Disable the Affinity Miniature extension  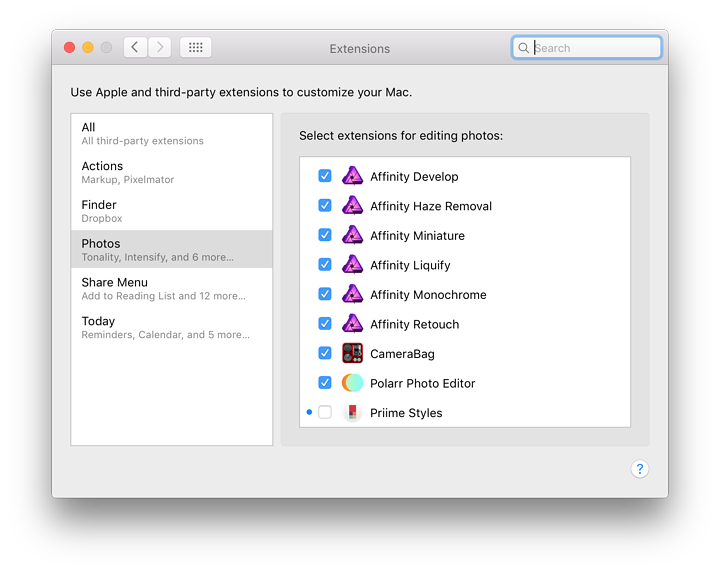click(325, 235)
